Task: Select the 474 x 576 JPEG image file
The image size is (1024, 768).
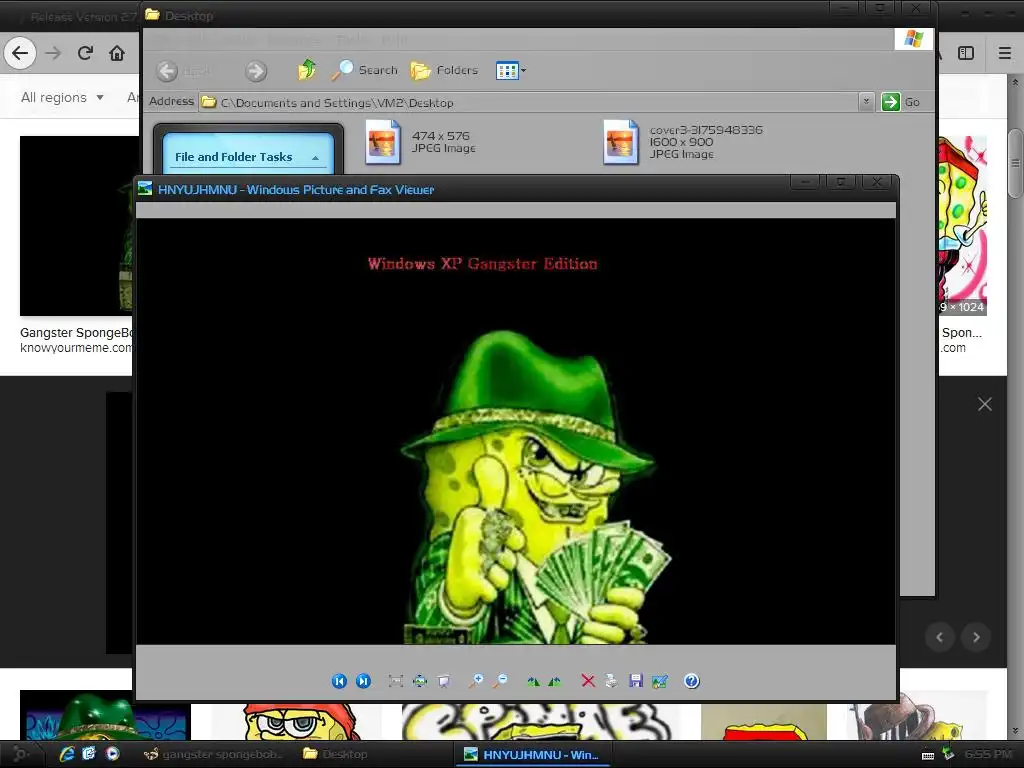Action: pyautogui.click(x=421, y=142)
